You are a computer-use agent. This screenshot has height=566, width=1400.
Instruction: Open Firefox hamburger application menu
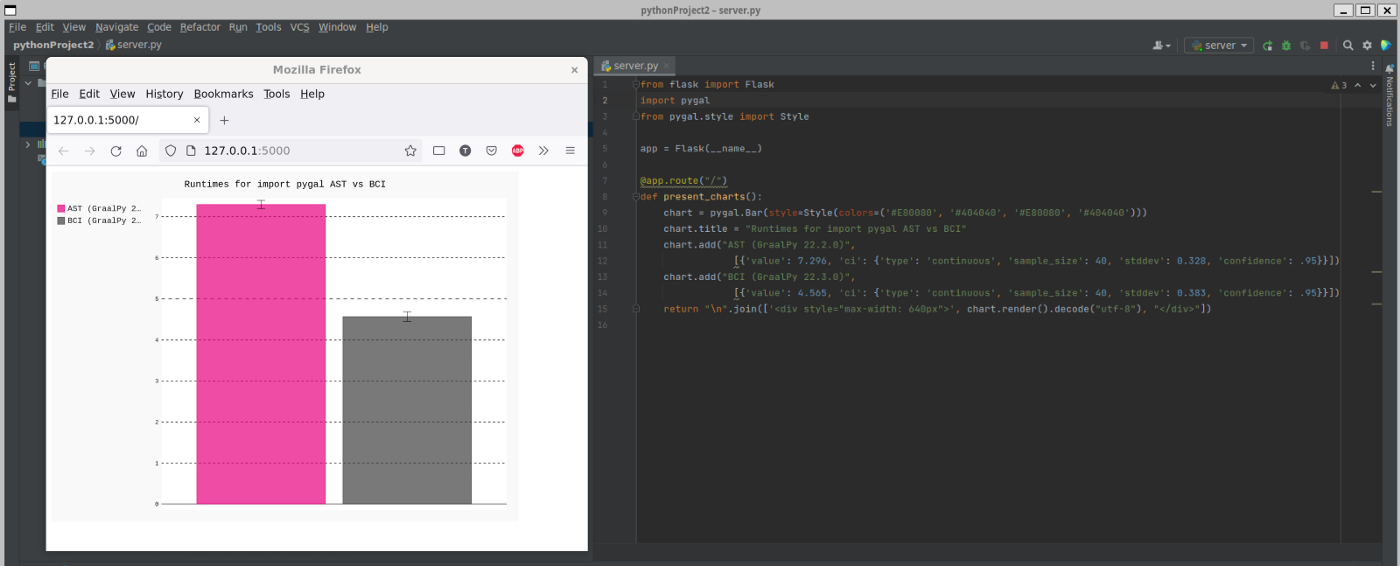(x=570, y=151)
